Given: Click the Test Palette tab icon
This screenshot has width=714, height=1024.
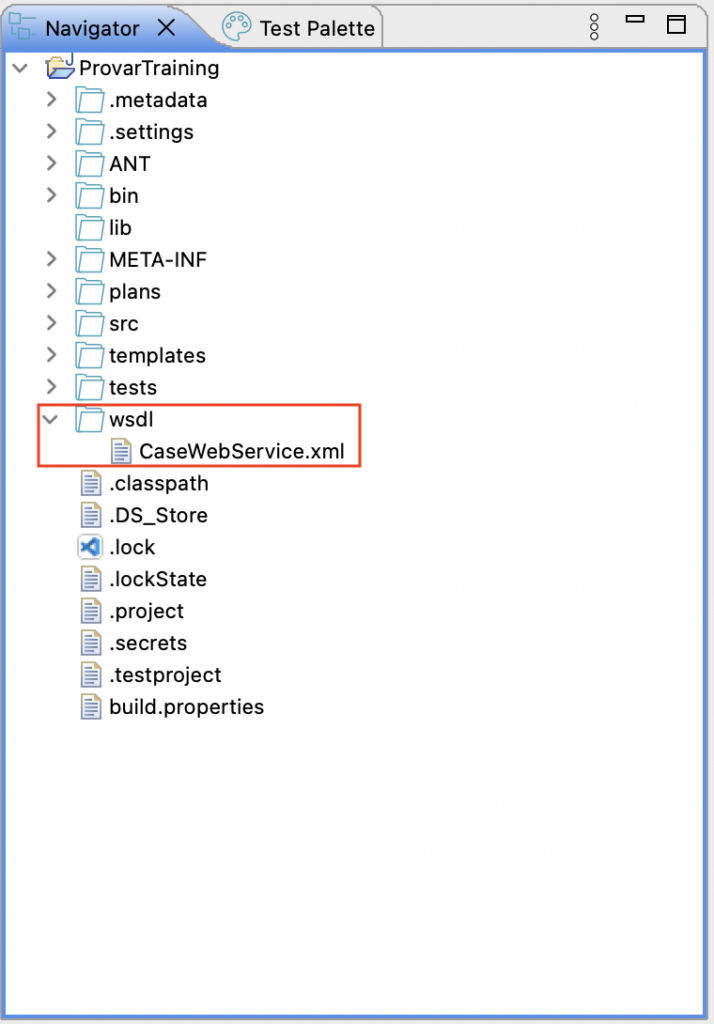Looking at the screenshot, I should point(236,26).
